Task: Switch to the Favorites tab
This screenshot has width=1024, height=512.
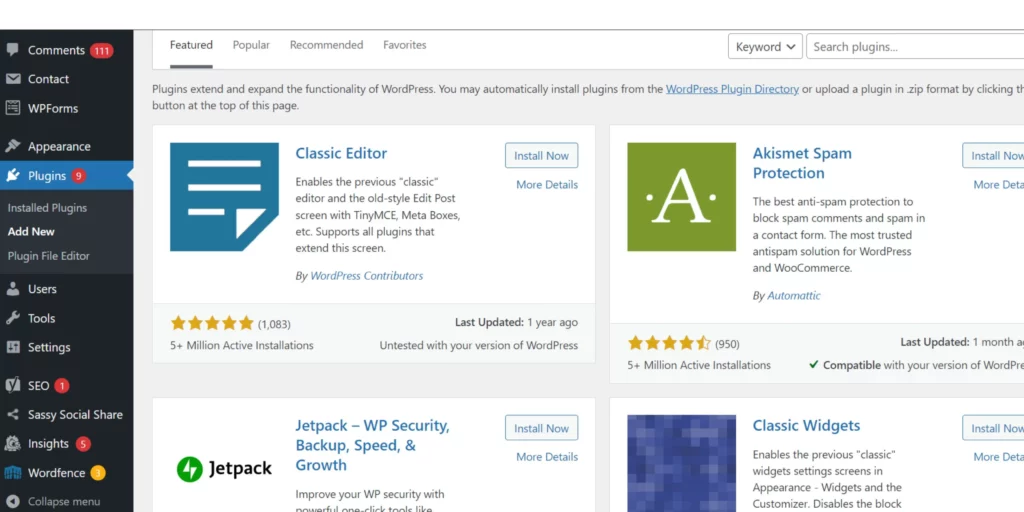Action: (x=404, y=45)
